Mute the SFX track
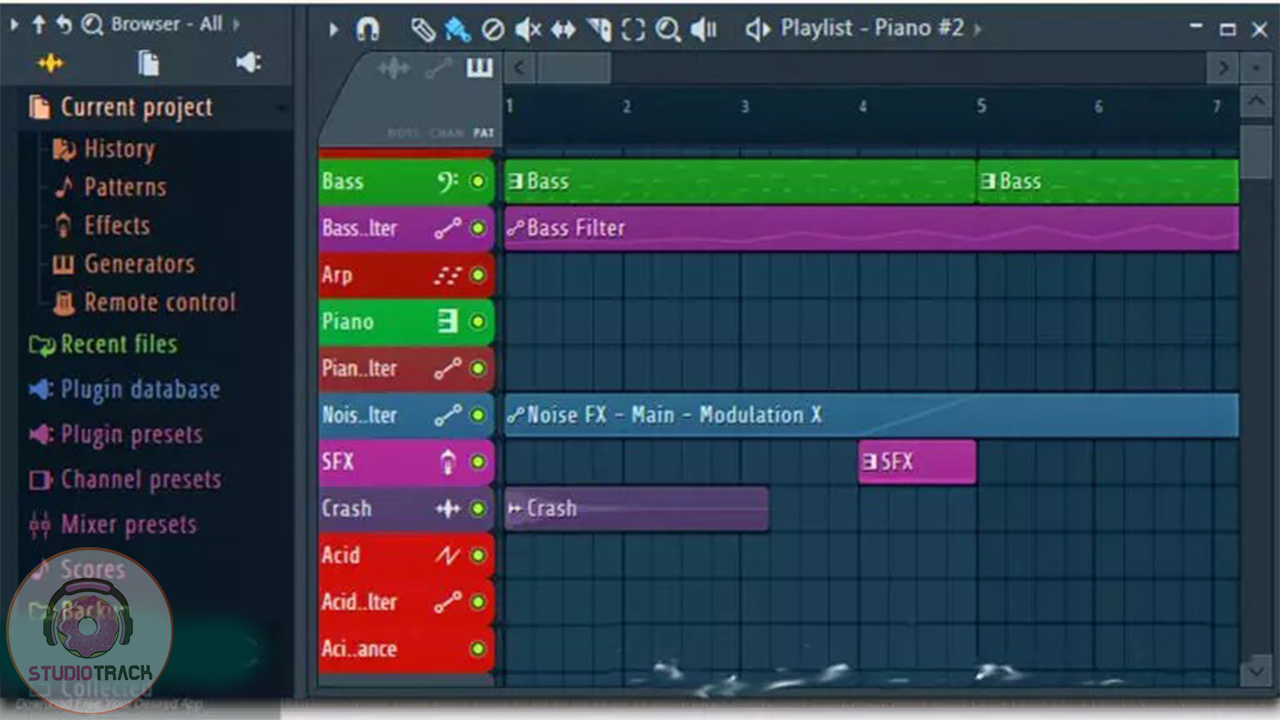The image size is (1280, 720). pos(477,462)
